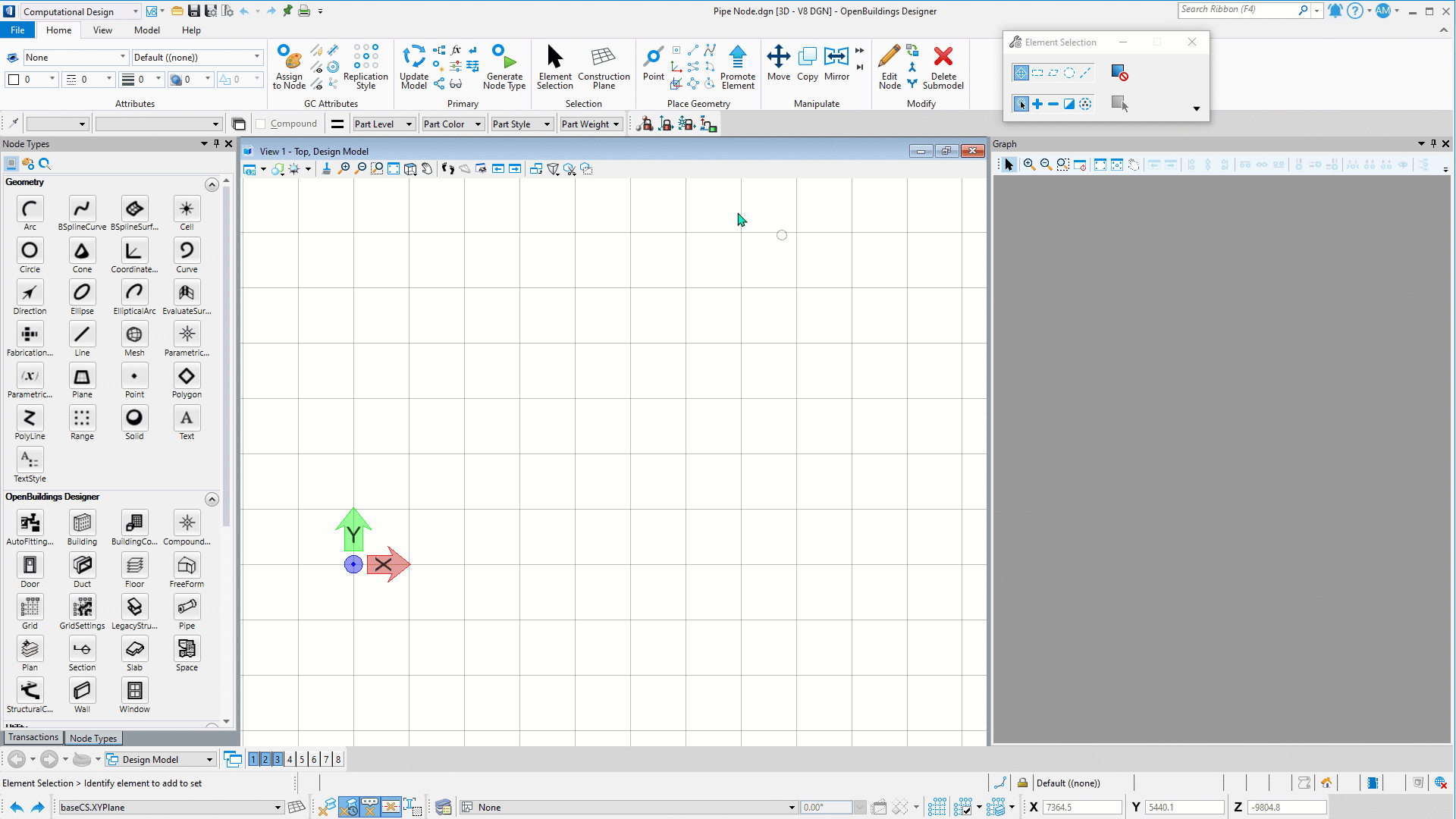This screenshot has width=1456, height=819.
Task: Click Promote Element tool
Action: (738, 67)
